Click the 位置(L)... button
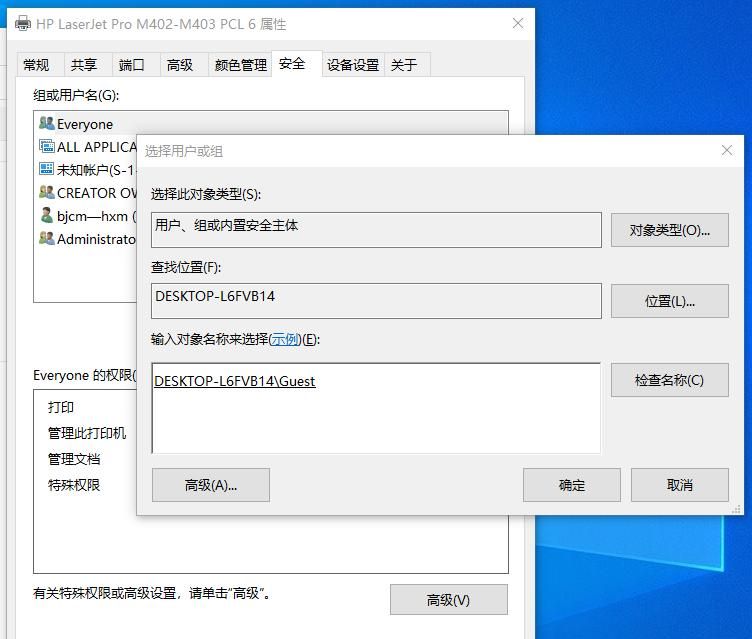This screenshot has width=752, height=639. tap(670, 301)
